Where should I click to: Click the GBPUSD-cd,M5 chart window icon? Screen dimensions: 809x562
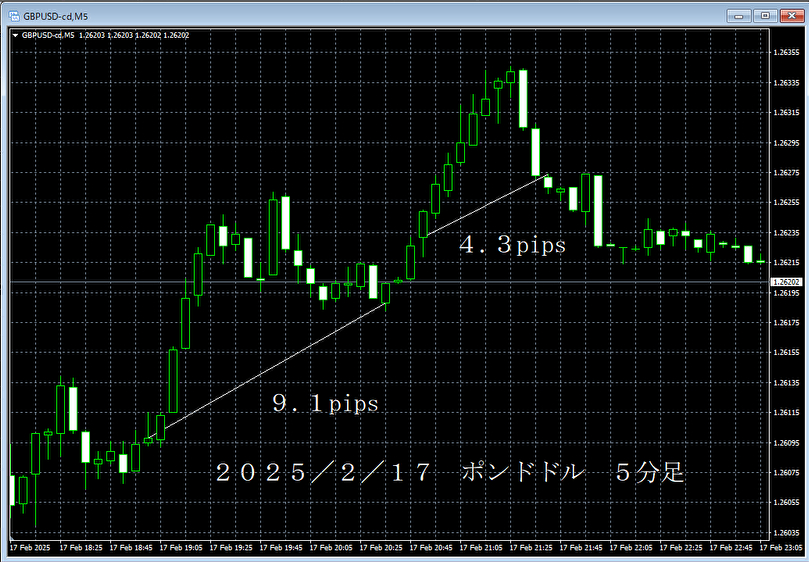click(14, 17)
